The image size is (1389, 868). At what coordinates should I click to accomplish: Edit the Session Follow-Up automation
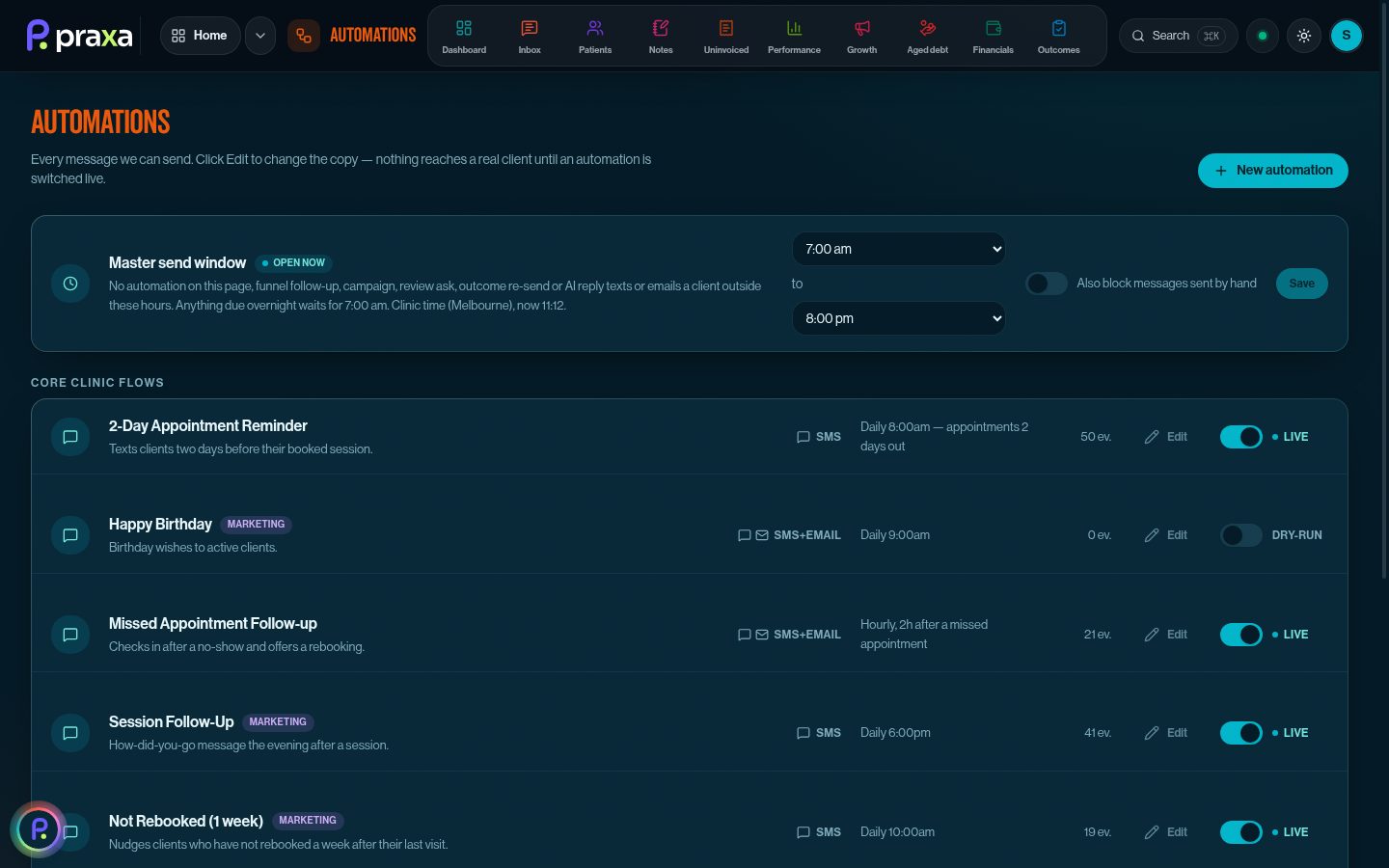click(1166, 733)
